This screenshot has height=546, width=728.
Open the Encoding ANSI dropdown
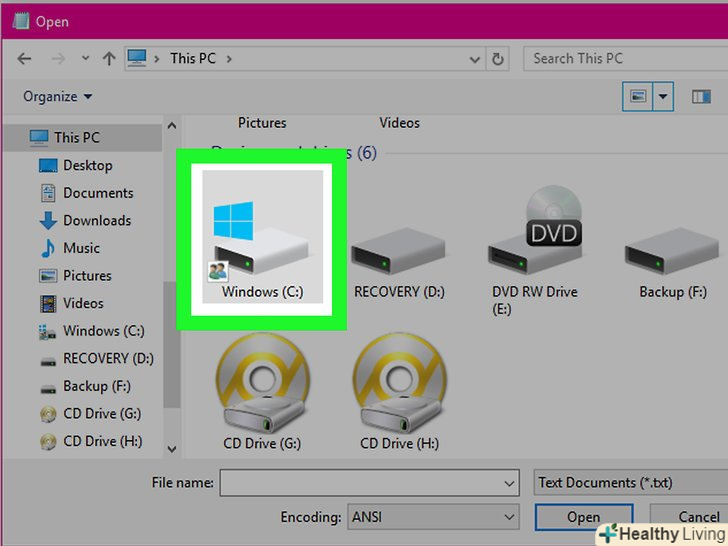coord(433,517)
